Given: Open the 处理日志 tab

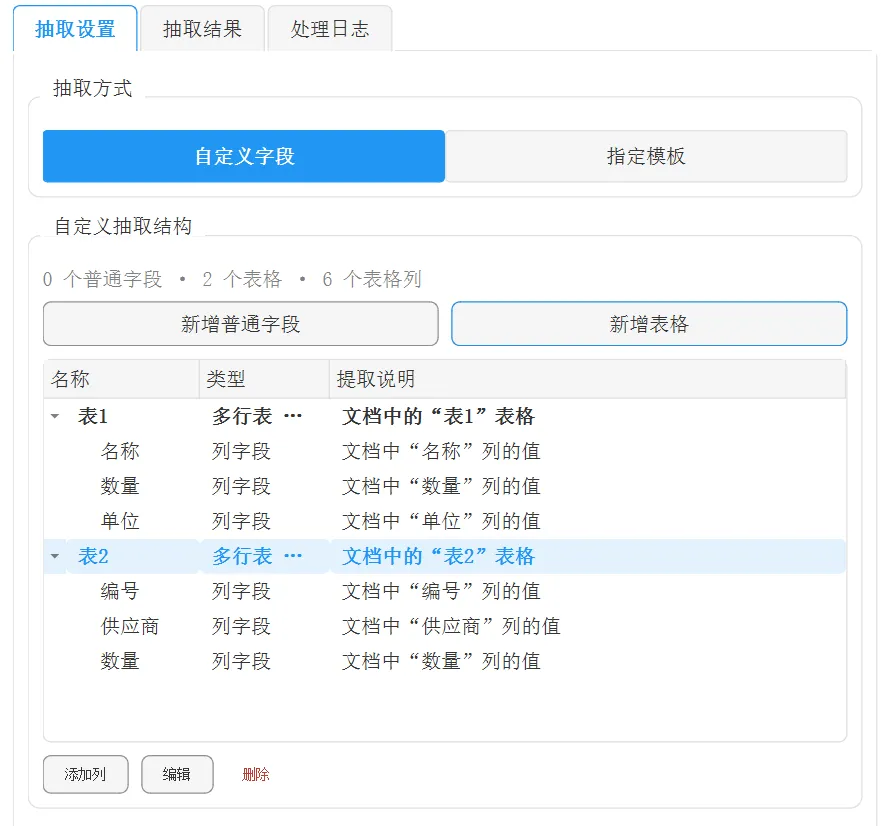Looking at the screenshot, I should 330,29.
